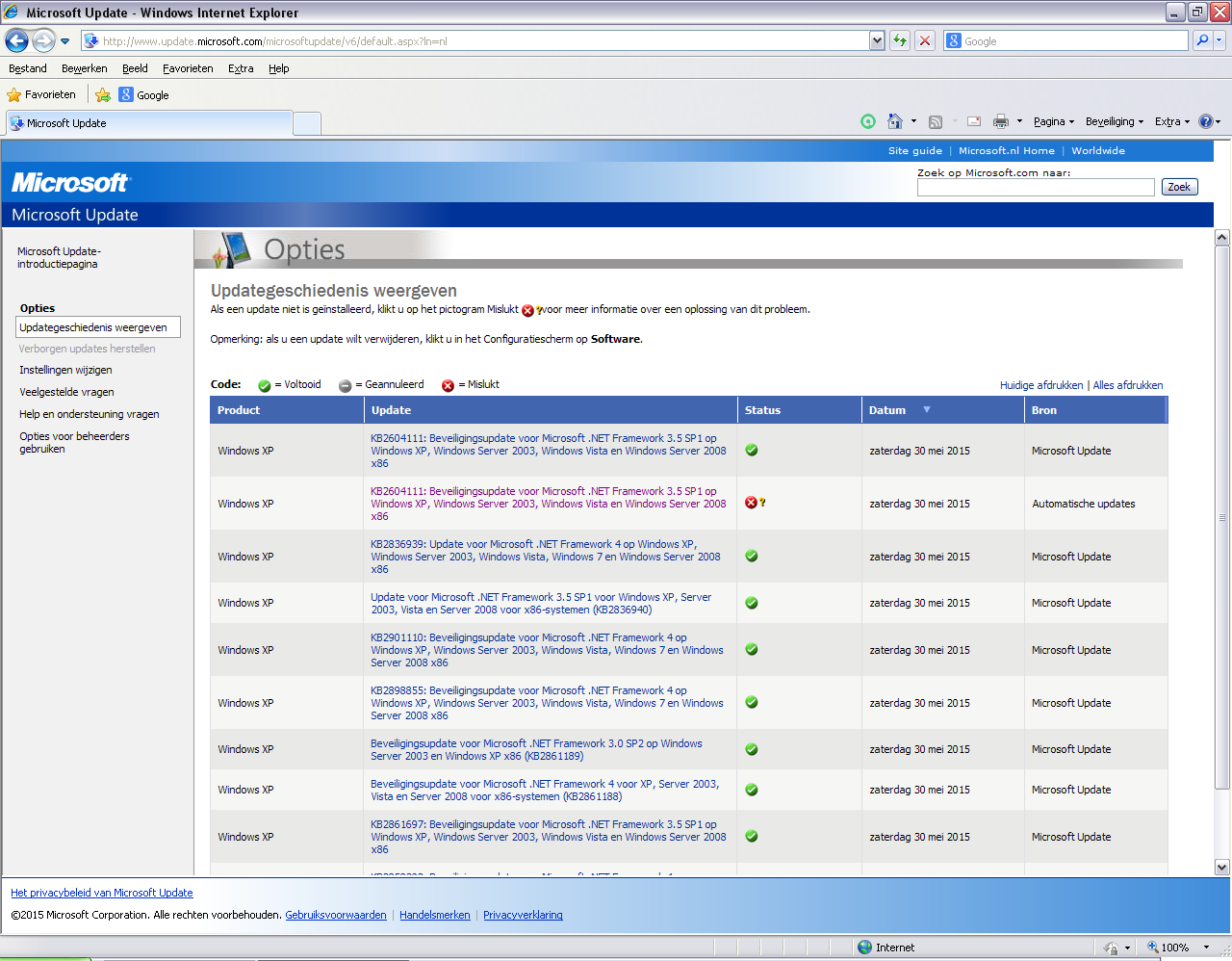1232x961 pixels.
Task: Open a new blank tab
Action: coord(307,123)
